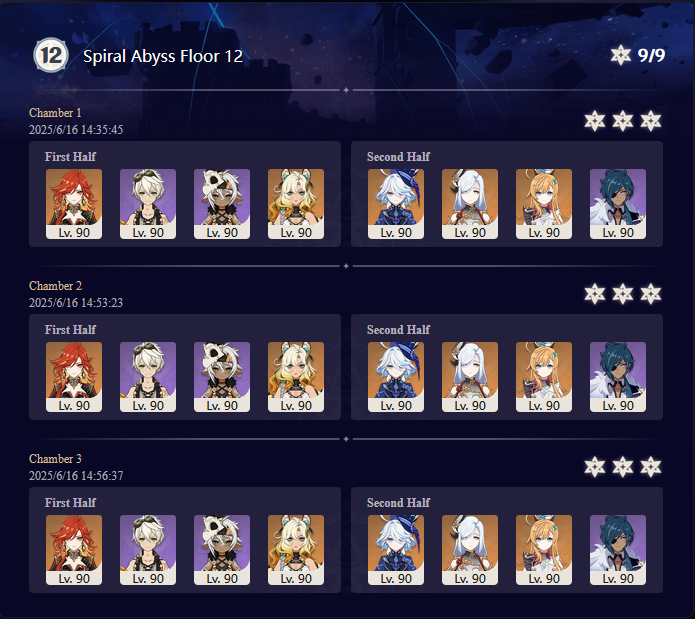Click the middle star of Chamber 3

coord(623,467)
